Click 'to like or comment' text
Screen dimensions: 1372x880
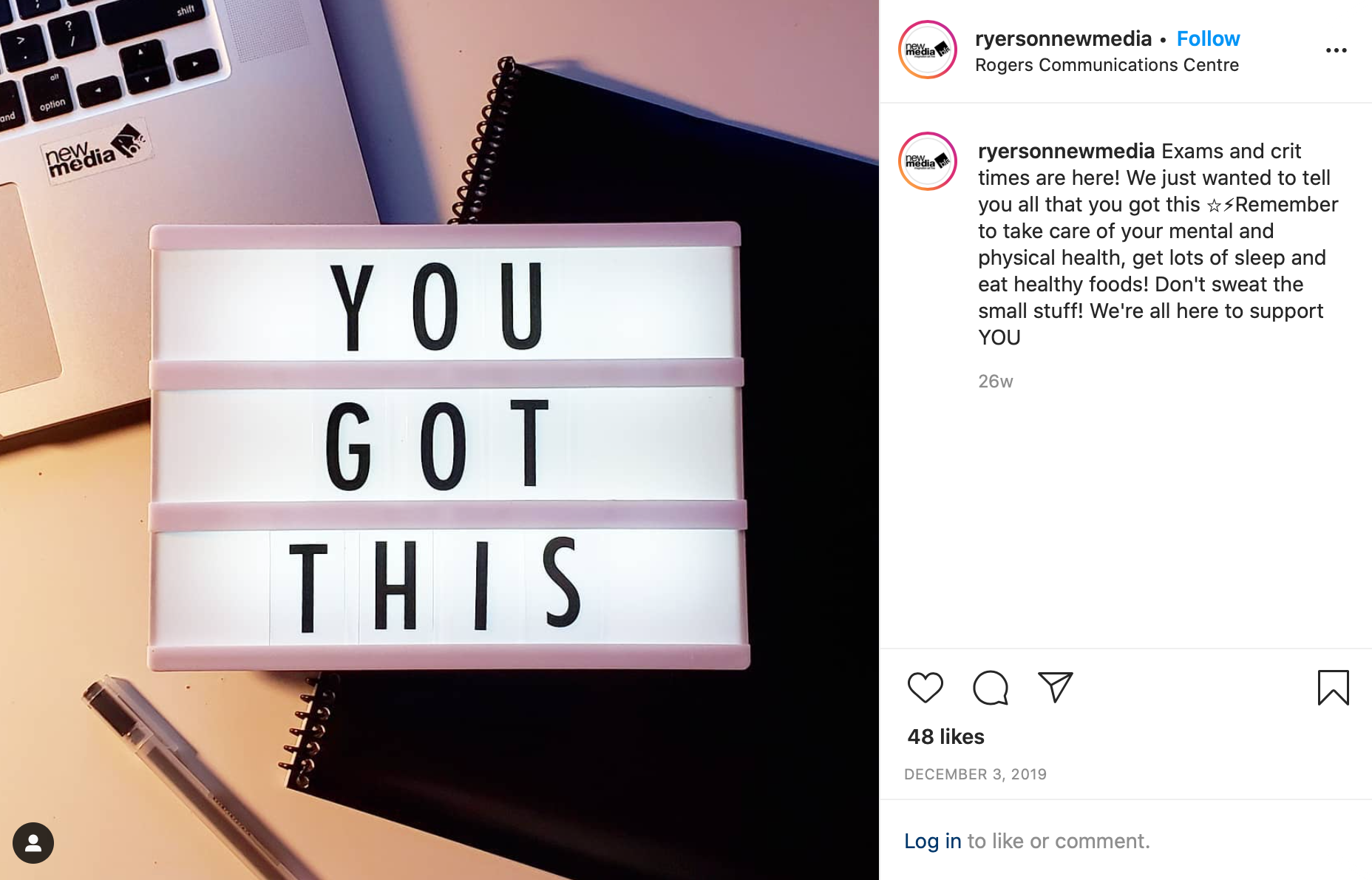1059,841
